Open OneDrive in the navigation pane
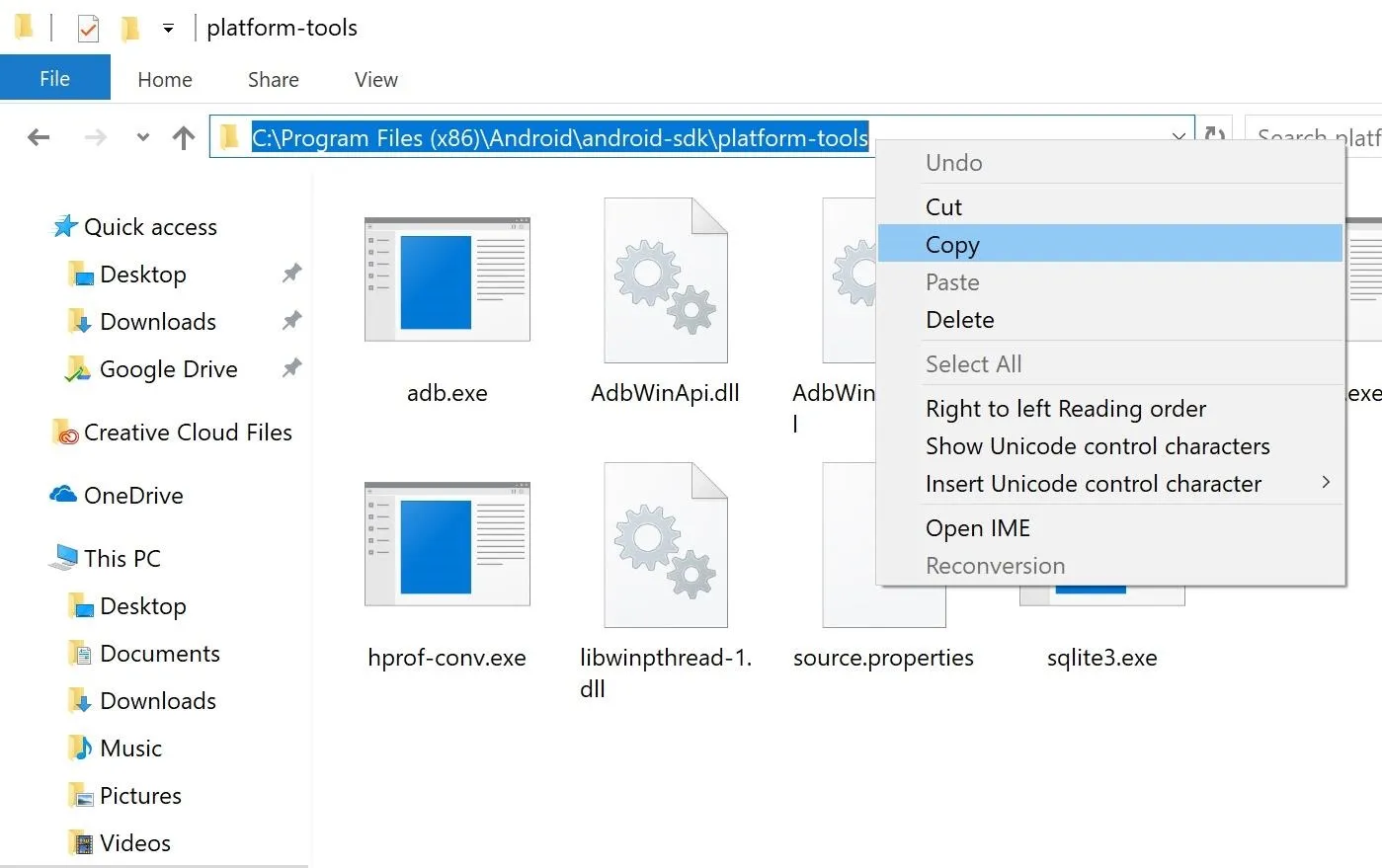Image resolution: width=1382 pixels, height=868 pixels. 132,495
